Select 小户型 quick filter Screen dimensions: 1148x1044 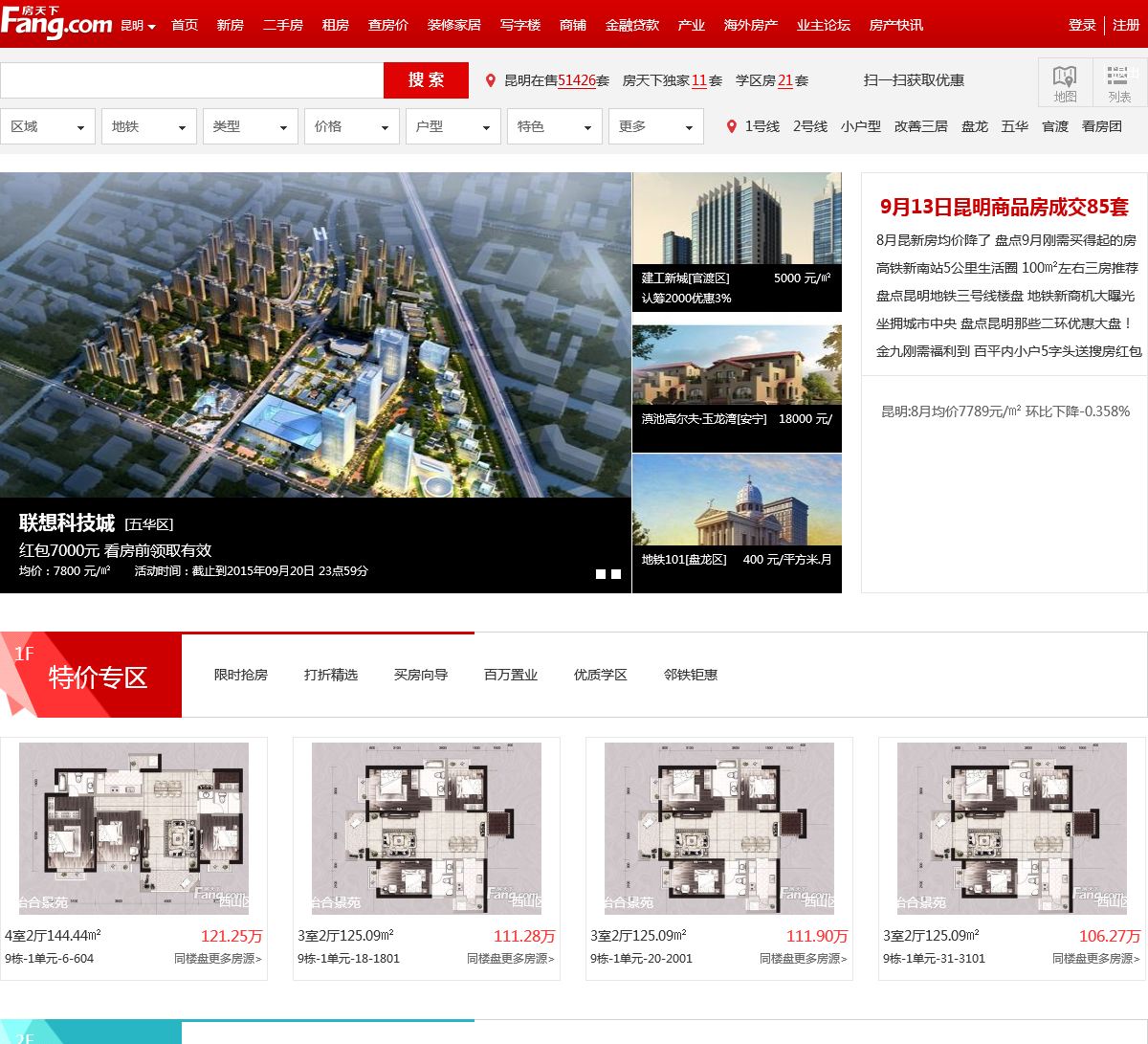pos(861,126)
